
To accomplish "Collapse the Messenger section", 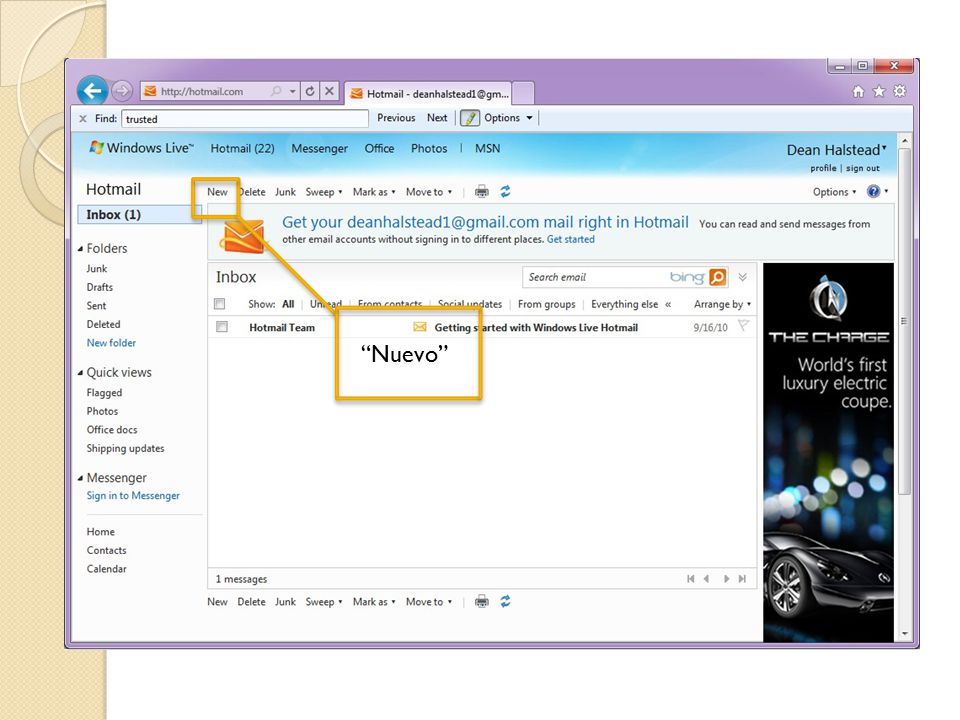I will point(80,478).
